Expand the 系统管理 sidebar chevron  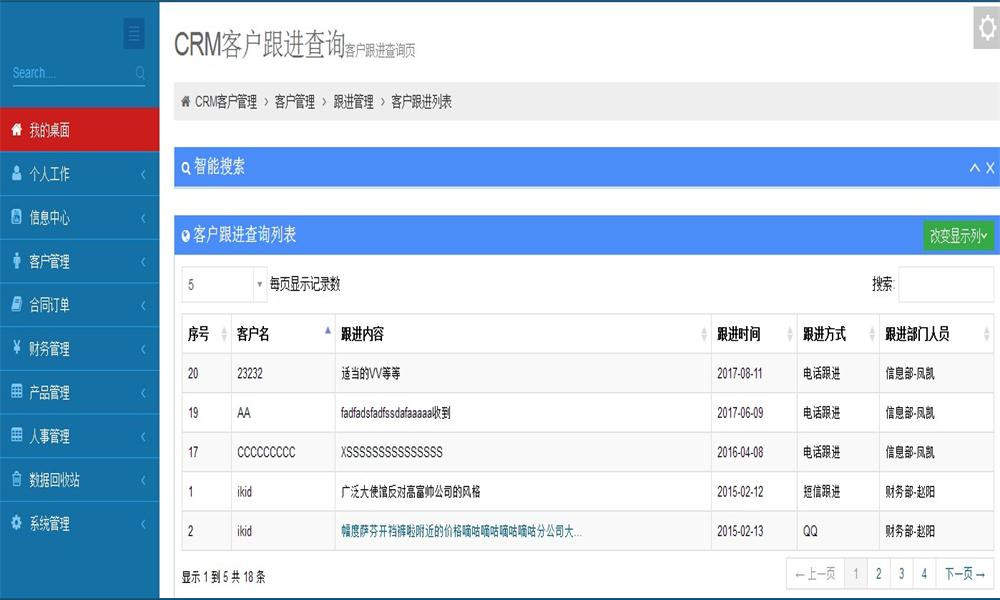144,524
